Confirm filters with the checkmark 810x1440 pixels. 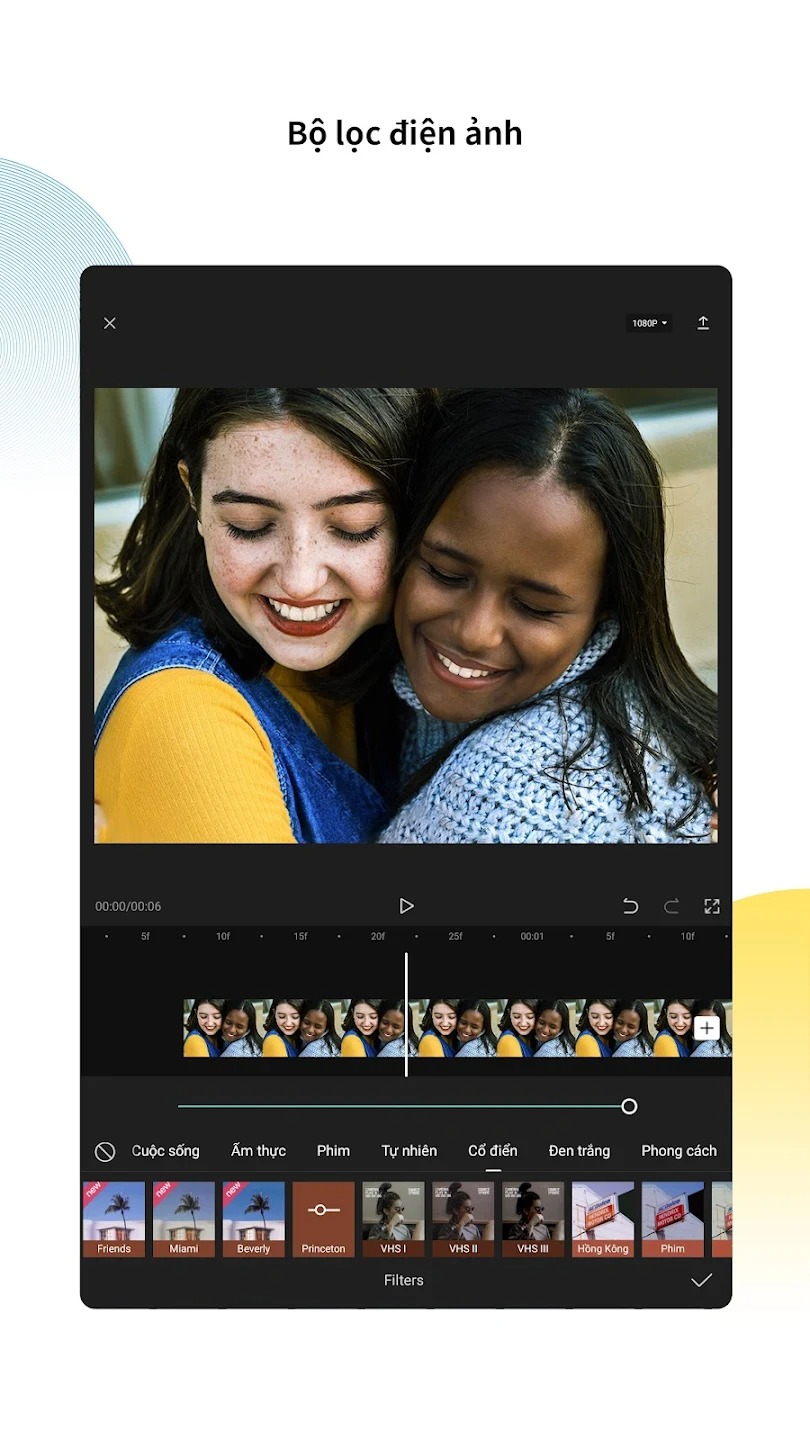[x=702, y=1280]
